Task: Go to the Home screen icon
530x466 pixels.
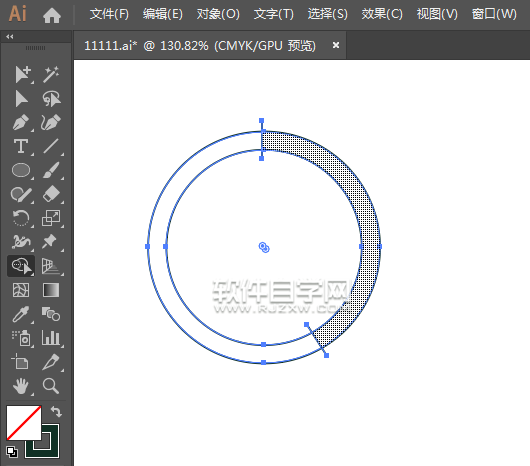Action: pos(52,15)
